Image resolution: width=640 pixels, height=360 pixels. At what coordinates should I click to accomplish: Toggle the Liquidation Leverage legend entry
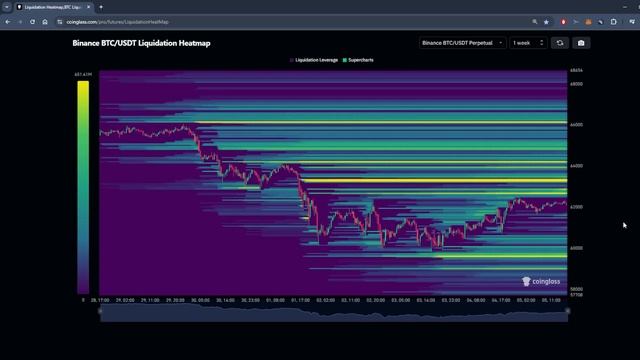(x=313, y=60)
